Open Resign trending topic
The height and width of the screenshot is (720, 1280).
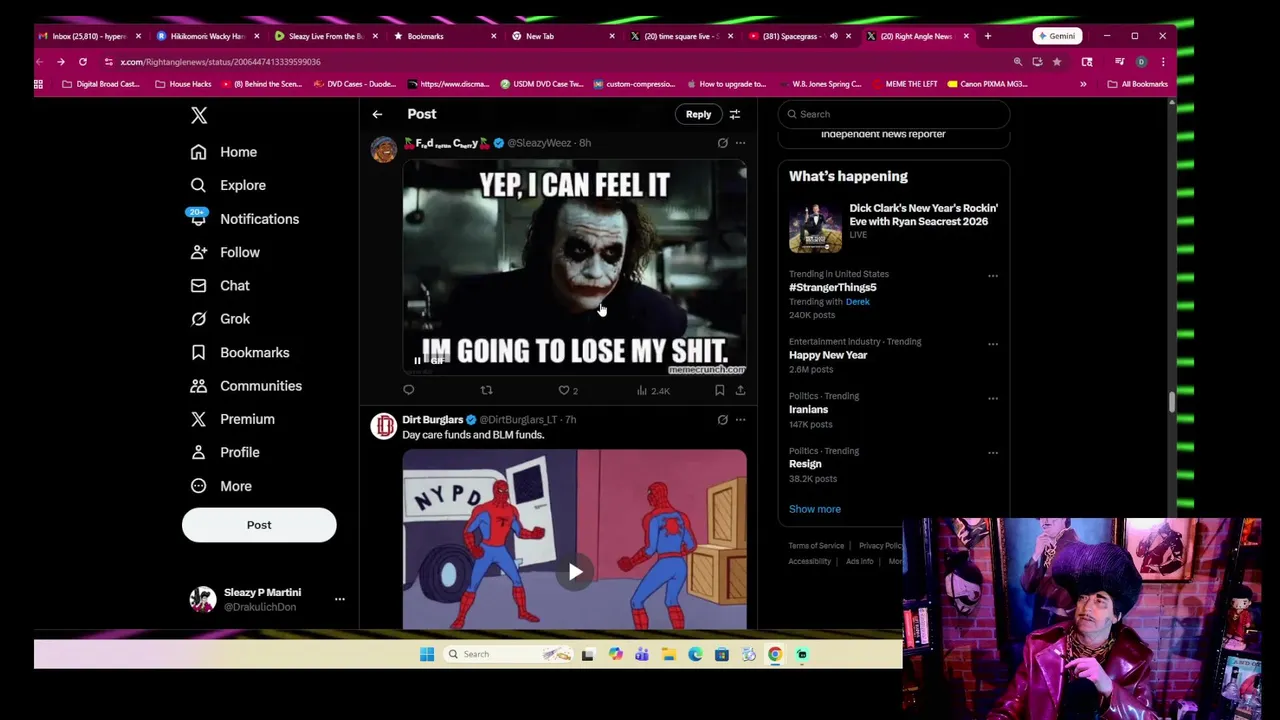[805, 464]
